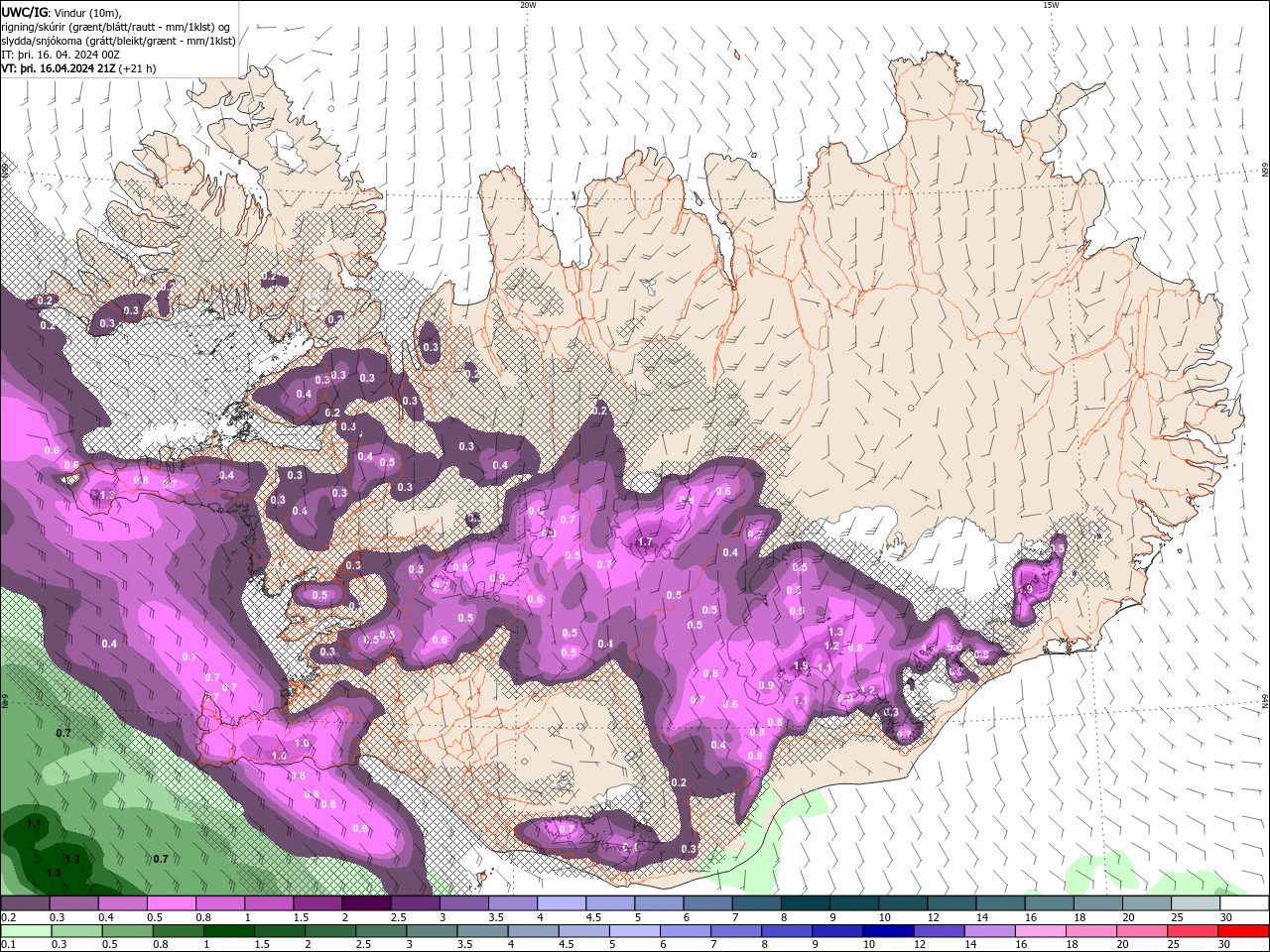The width and height of the screenshot is (1270, 952).
Task: Click the light lavender 4–4.5 upper legend swatch
Action: 562,903
